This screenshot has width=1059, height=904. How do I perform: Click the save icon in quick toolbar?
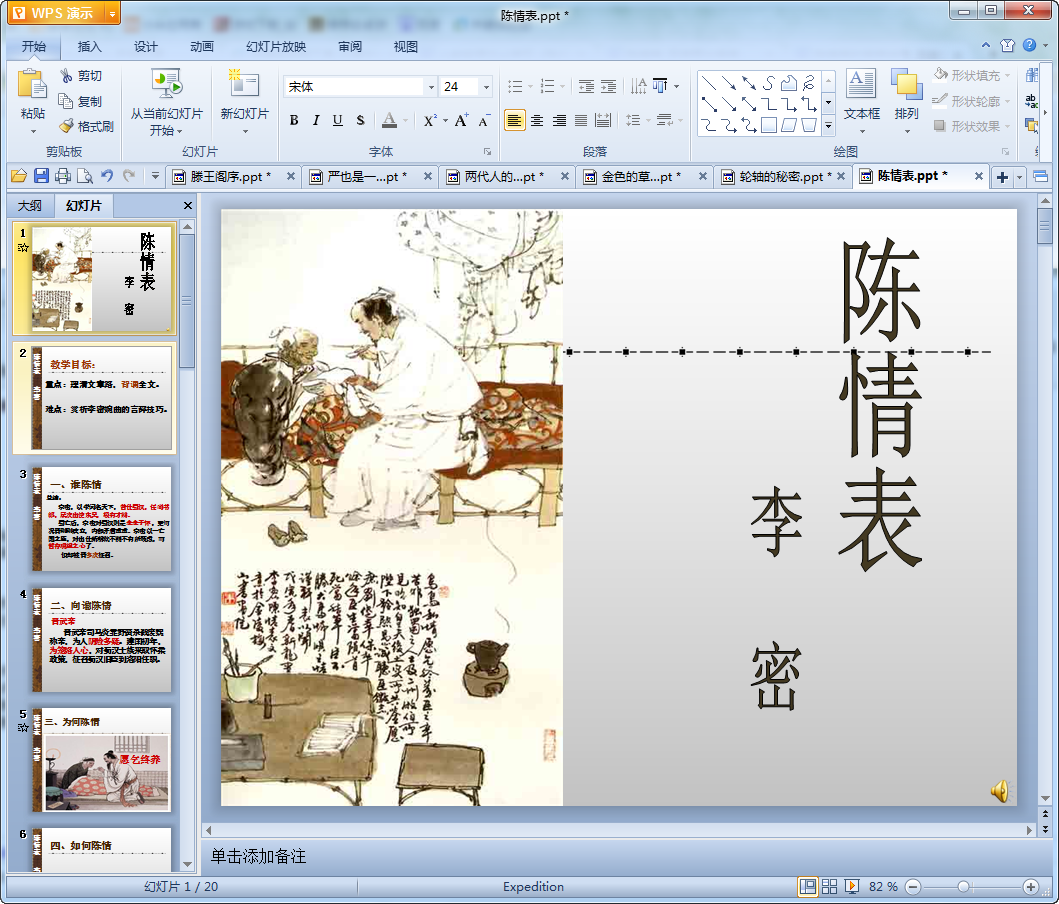click(41, 176)
